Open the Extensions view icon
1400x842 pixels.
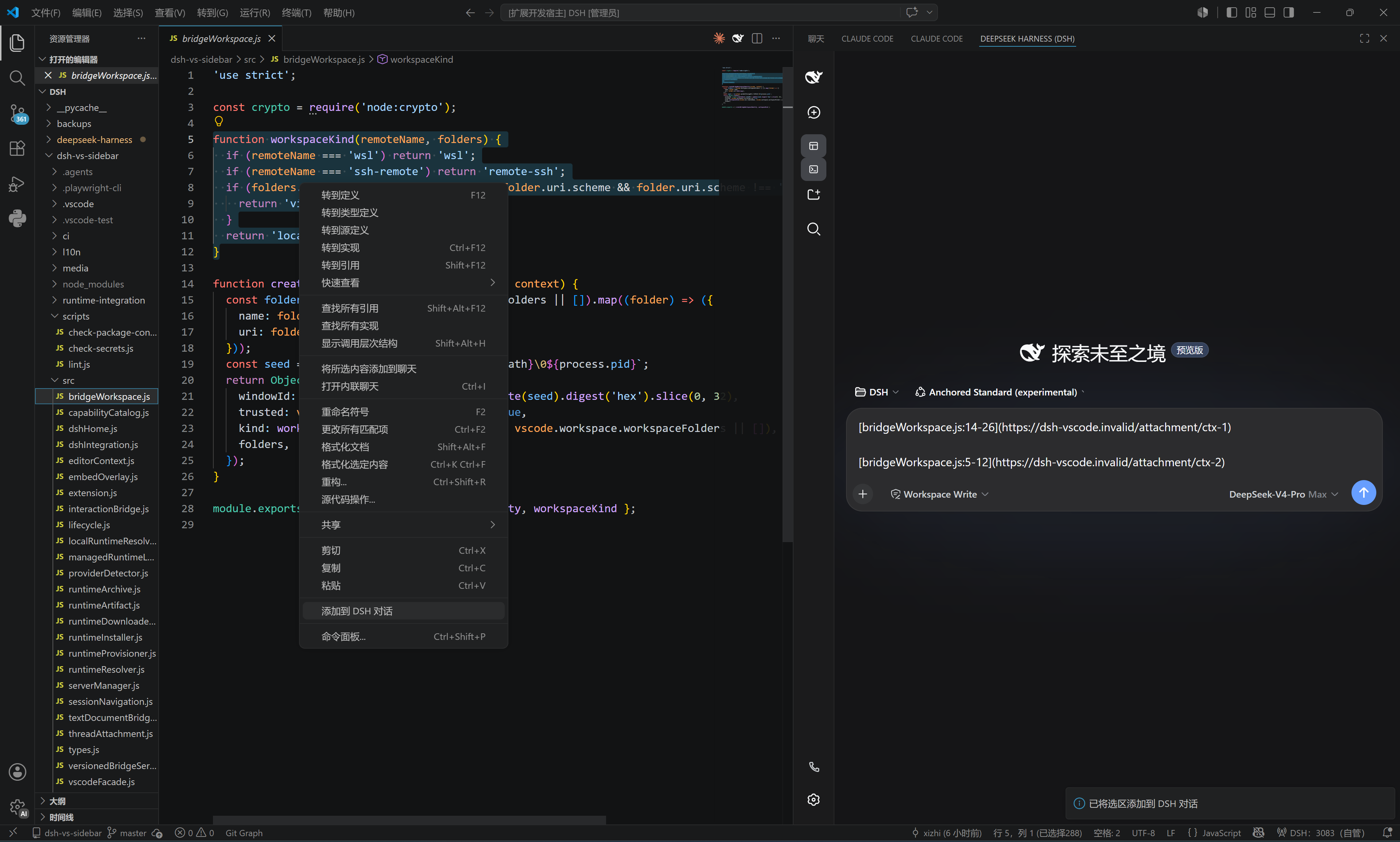coord(17,148)
